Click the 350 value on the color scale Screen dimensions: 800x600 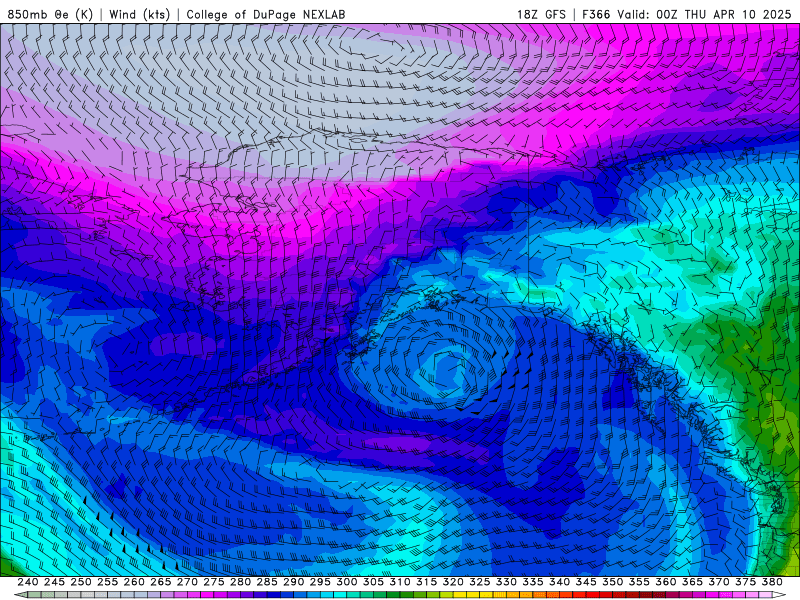(612, 582)
